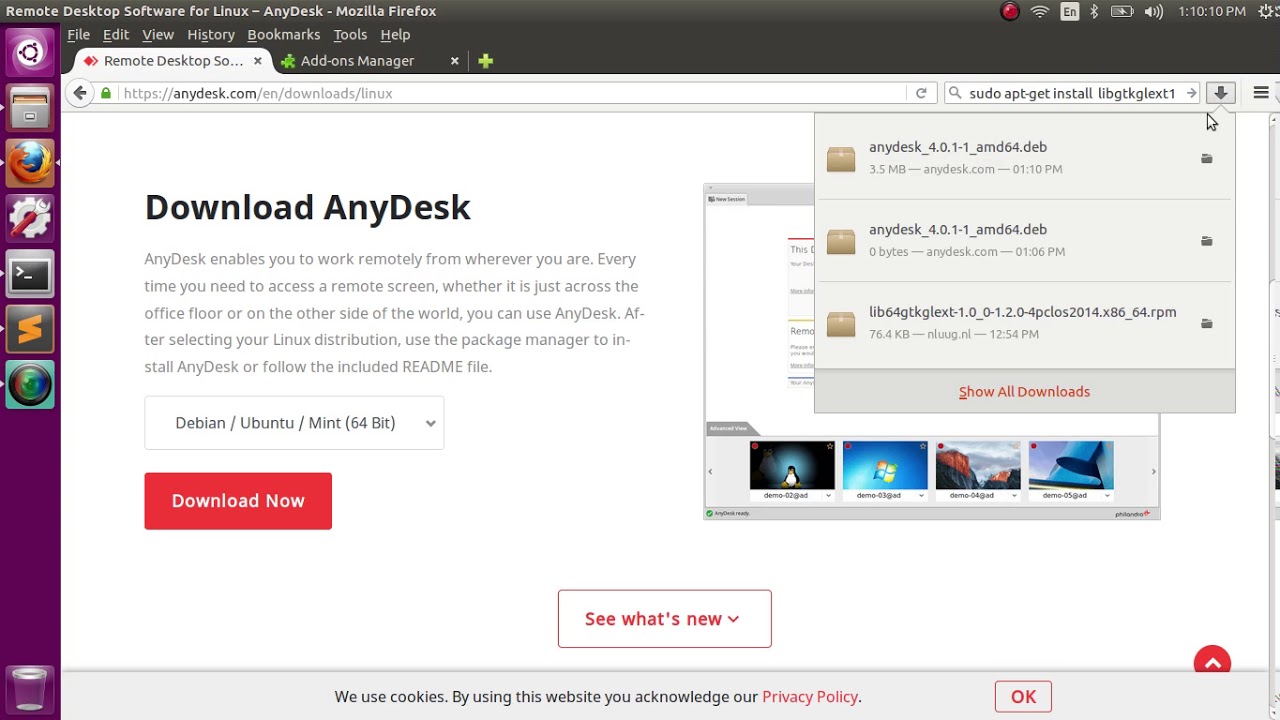Open a new tab with green plus

pos(486,61)
